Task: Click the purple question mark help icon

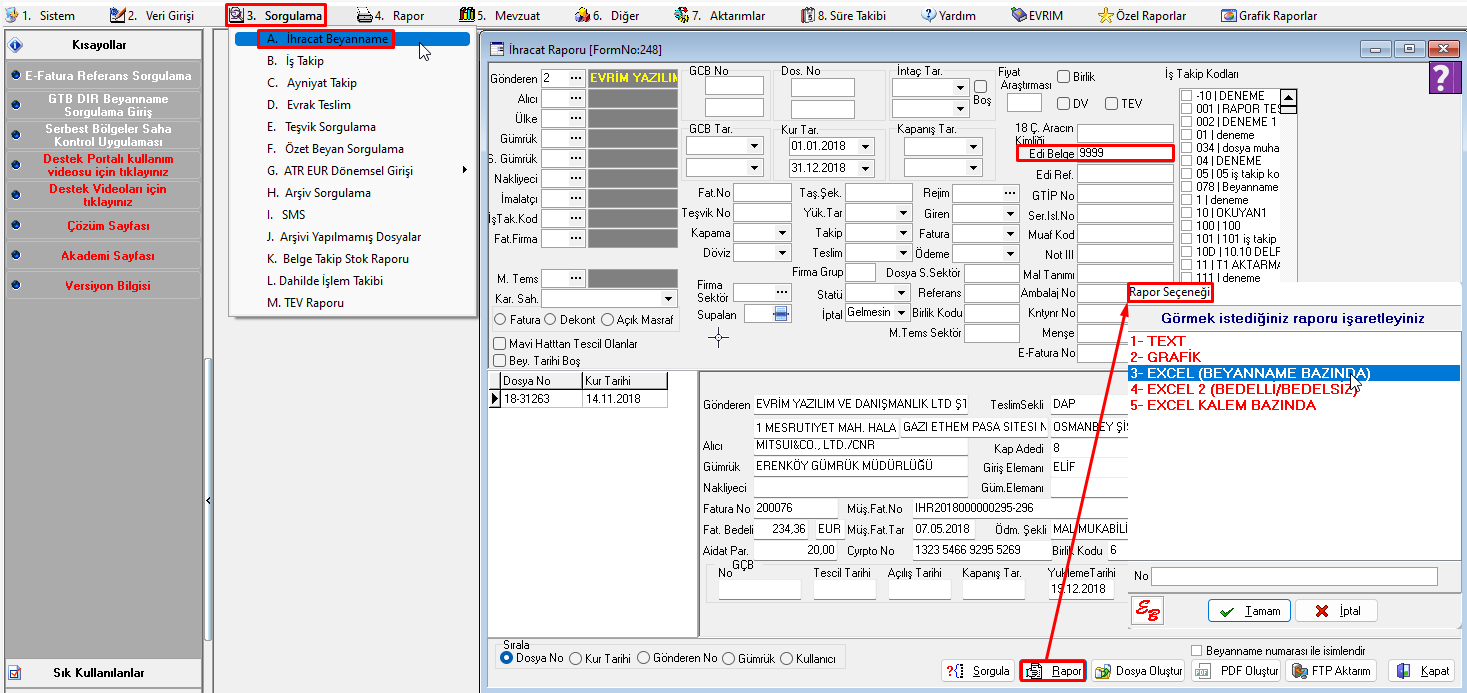Action: (1441, 77)
